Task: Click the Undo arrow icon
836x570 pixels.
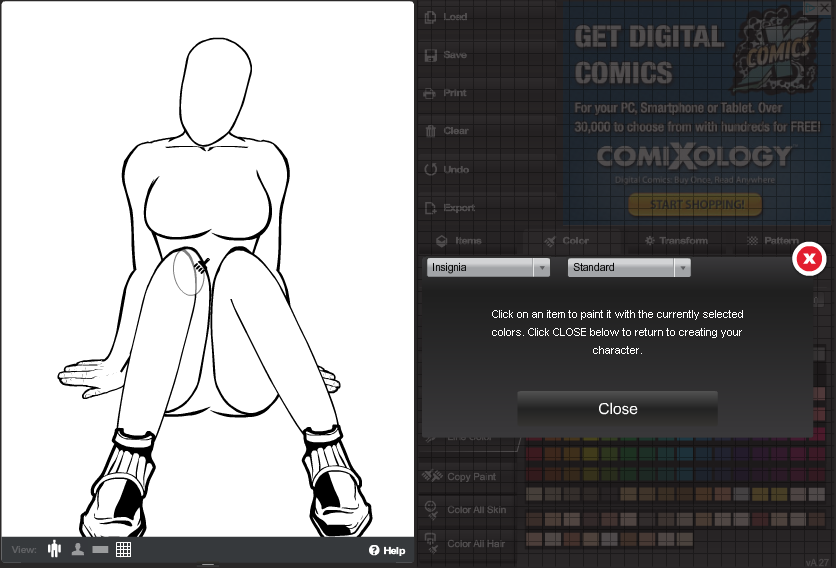Action: pyautogui.click(x=430, y=170)
